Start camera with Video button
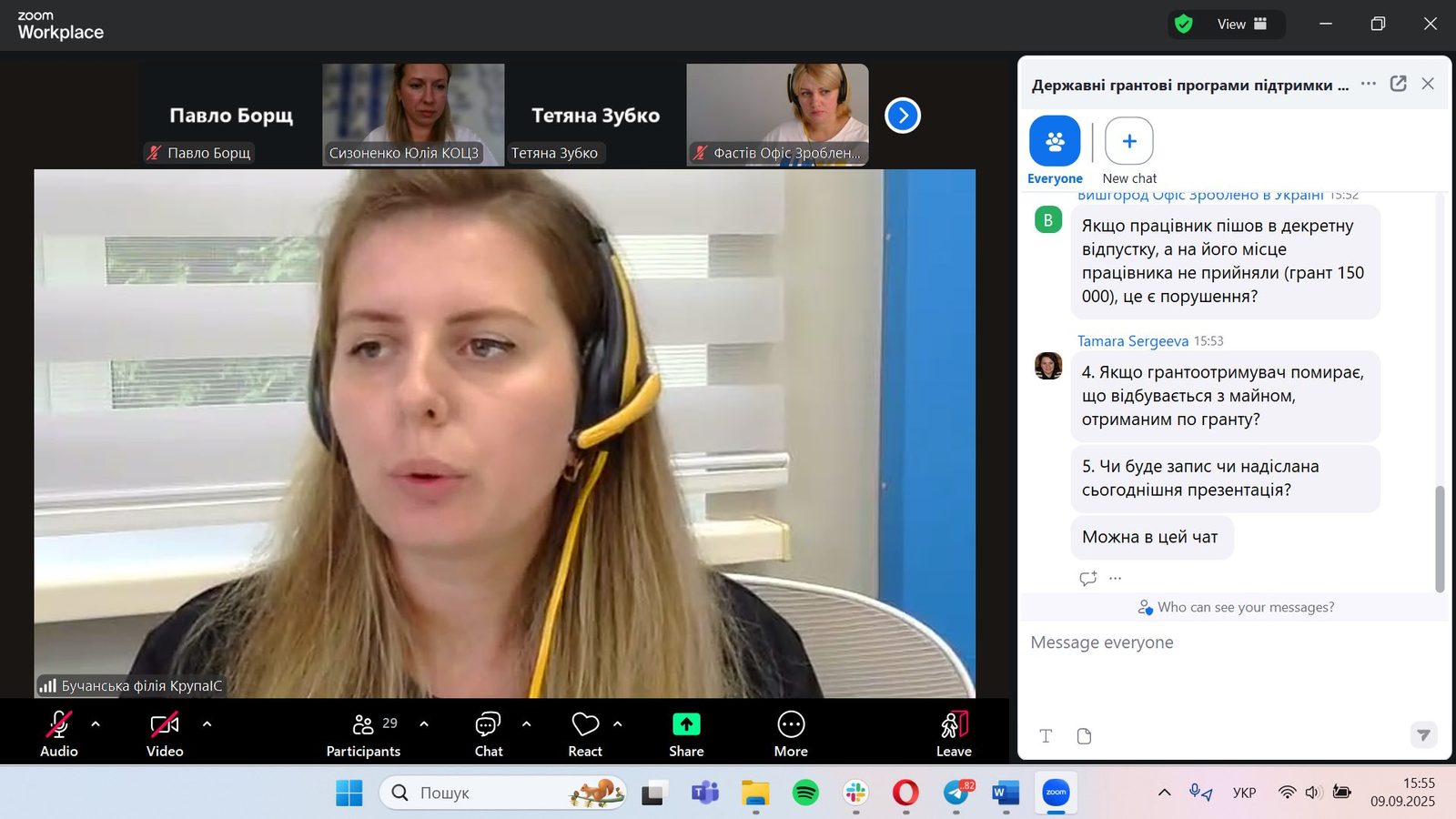This screenshot has width=1456, height=819. 165,733
